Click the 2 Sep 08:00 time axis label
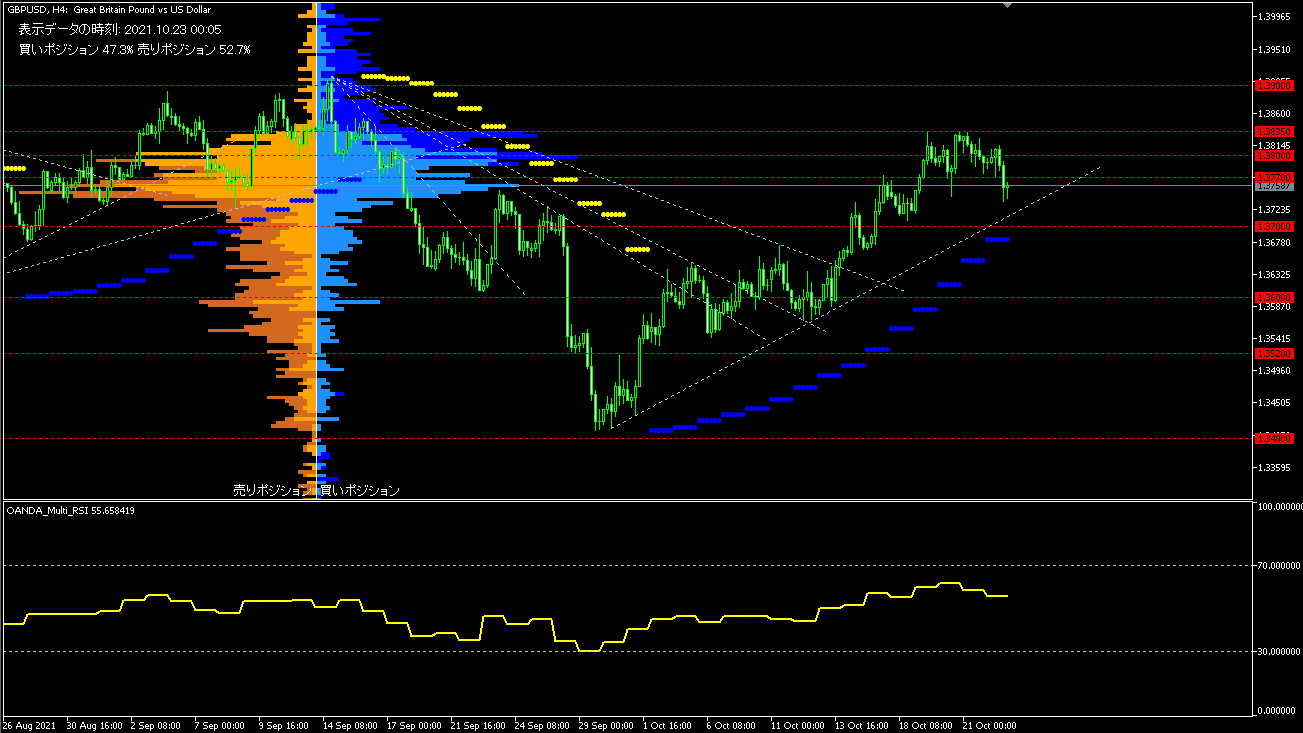This screenshot has height=733, width=1303. pyautogui.click(x=156, y=724)
